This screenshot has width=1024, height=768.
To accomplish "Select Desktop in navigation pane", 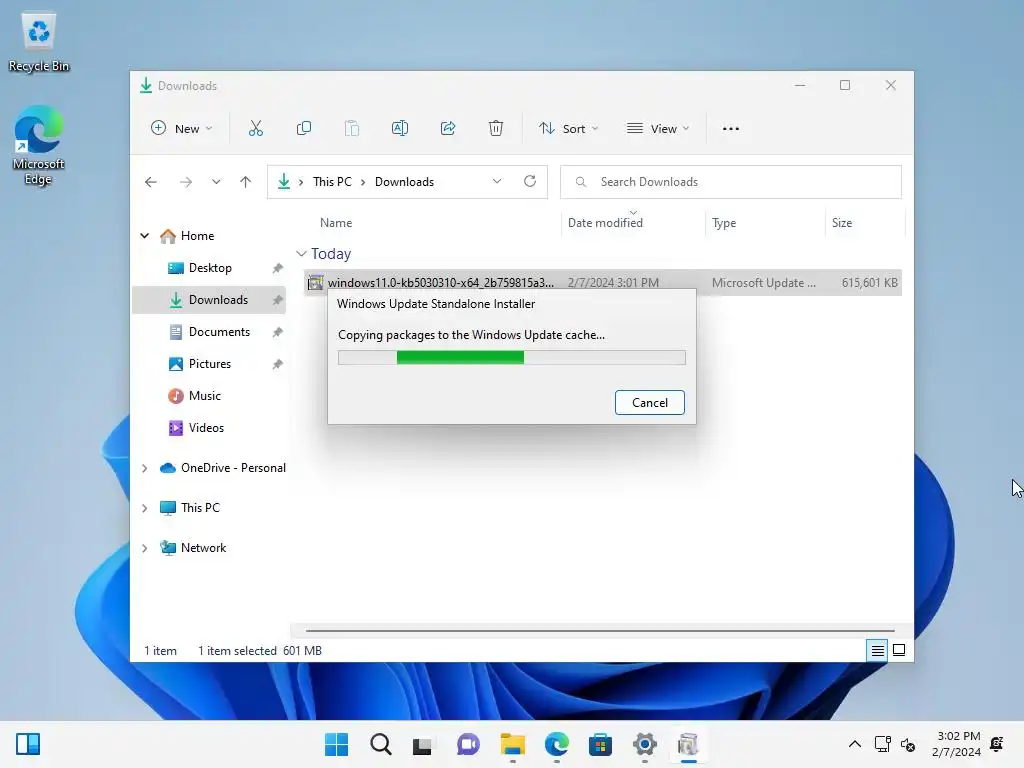I will [210, 268].
